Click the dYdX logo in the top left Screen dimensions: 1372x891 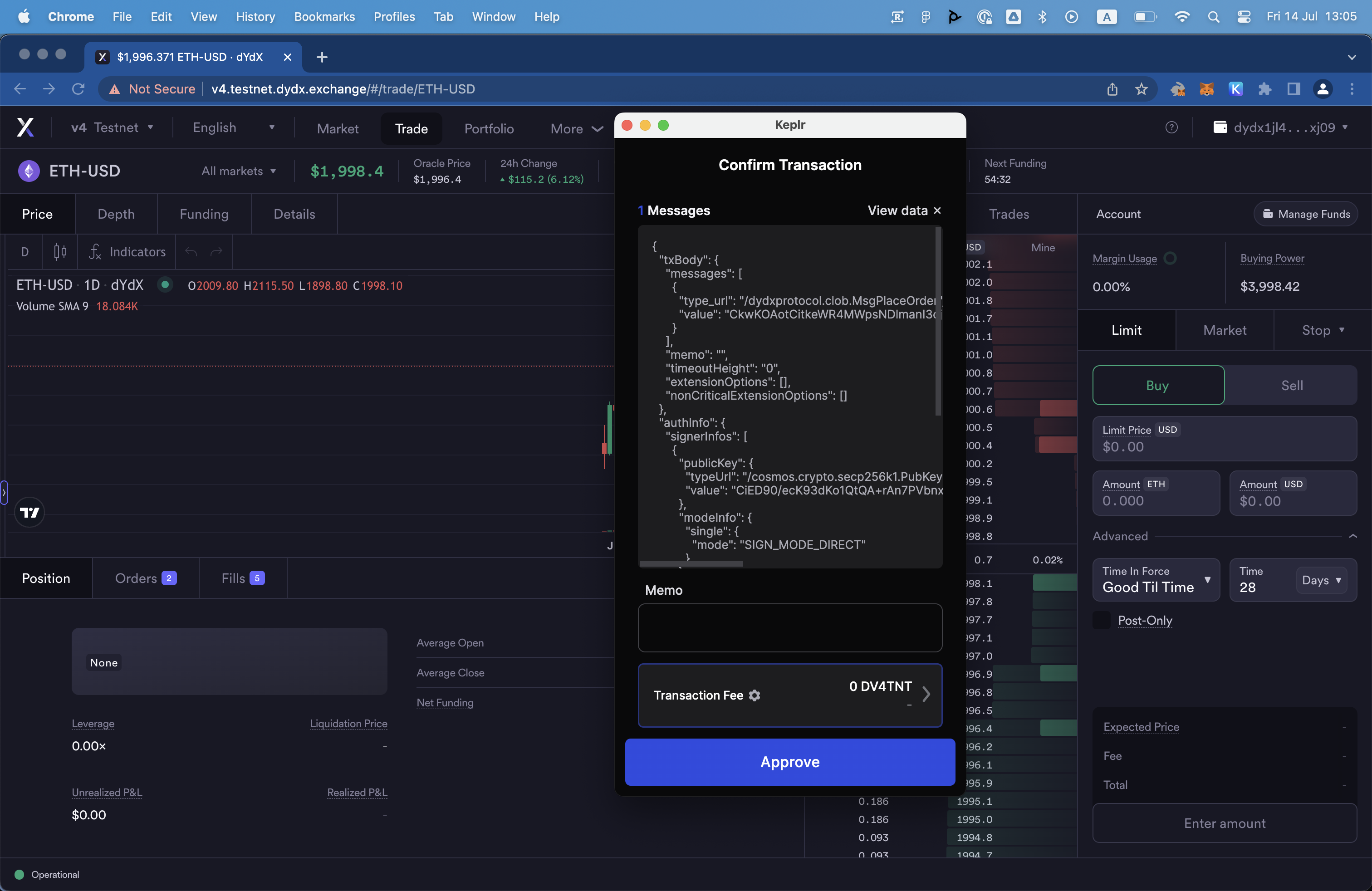[25, 127]
